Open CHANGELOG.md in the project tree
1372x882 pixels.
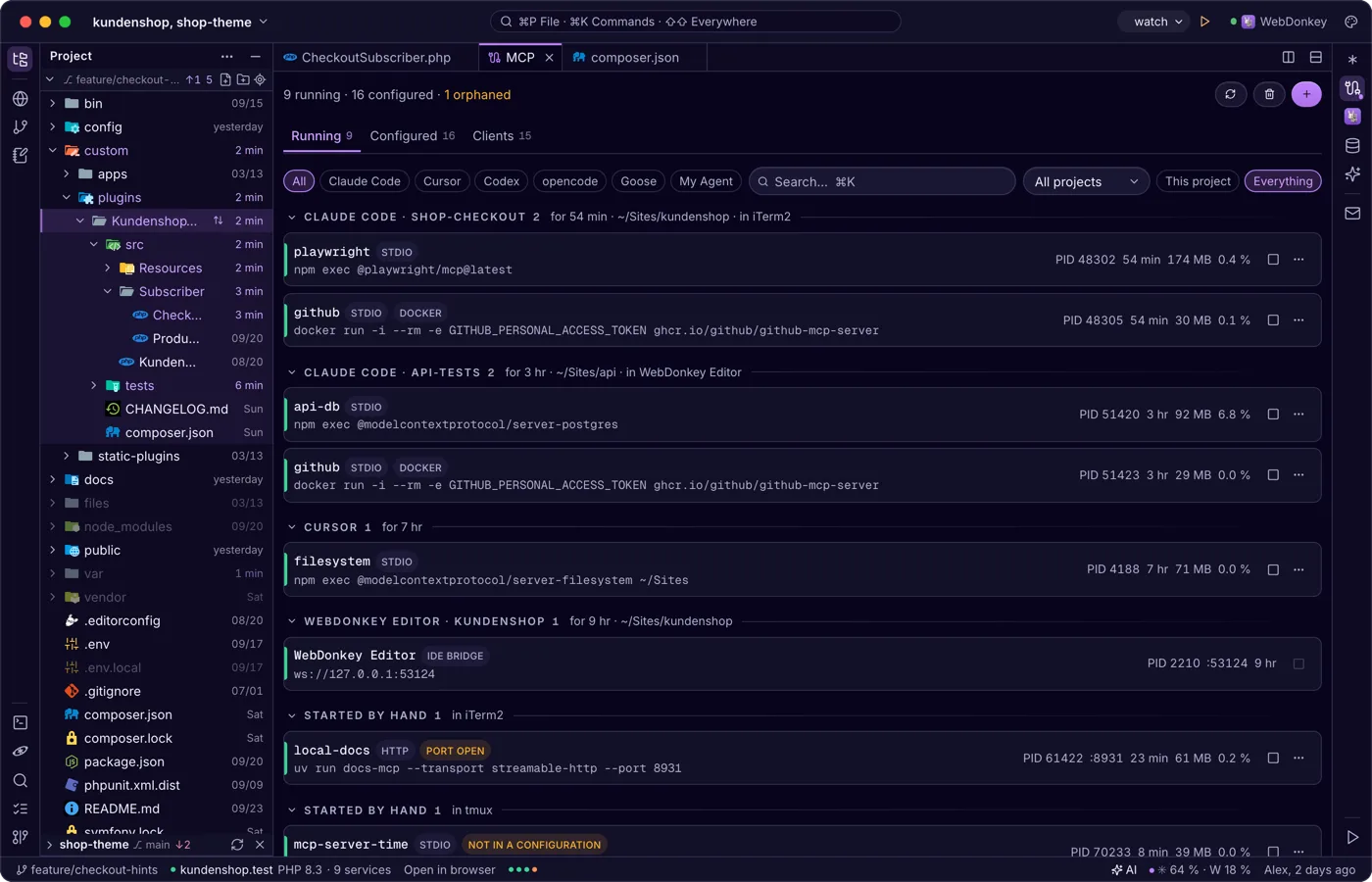tap(176, 409)
